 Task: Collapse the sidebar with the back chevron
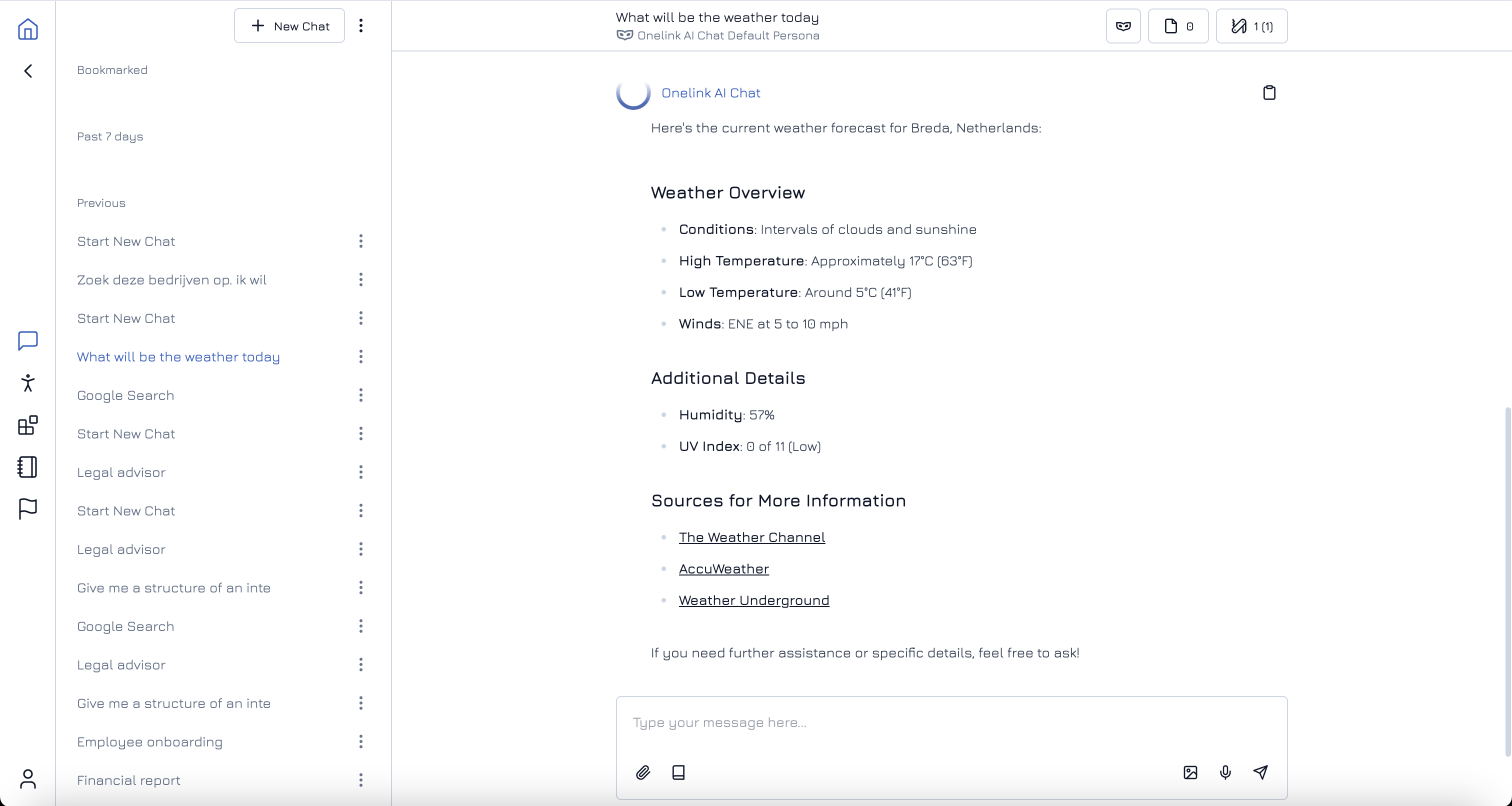27,70
